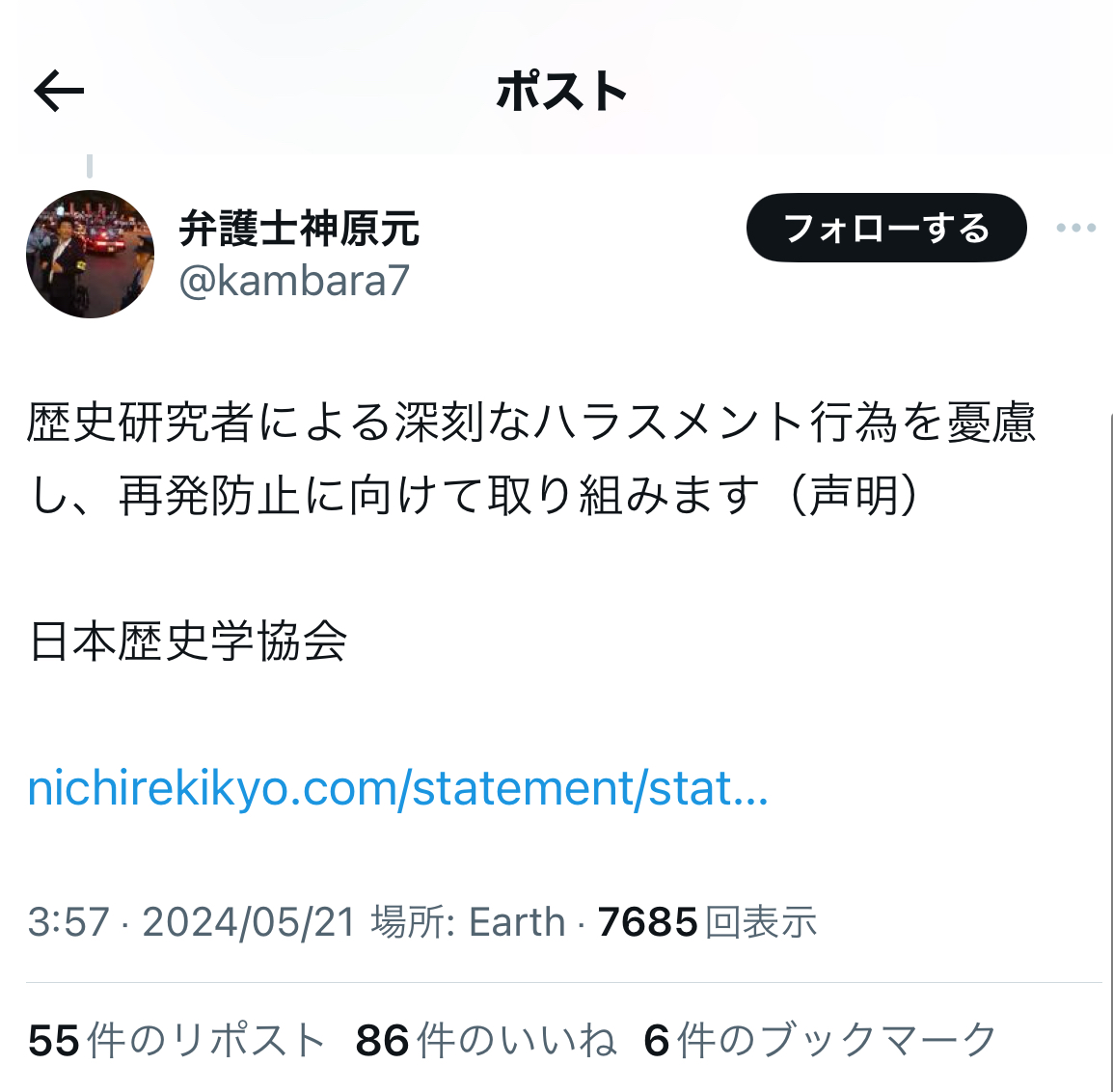The height and width of the screenshot is (1092, 1113).
Task: View the 55件のリポスト list
Action: (176, 1040)
